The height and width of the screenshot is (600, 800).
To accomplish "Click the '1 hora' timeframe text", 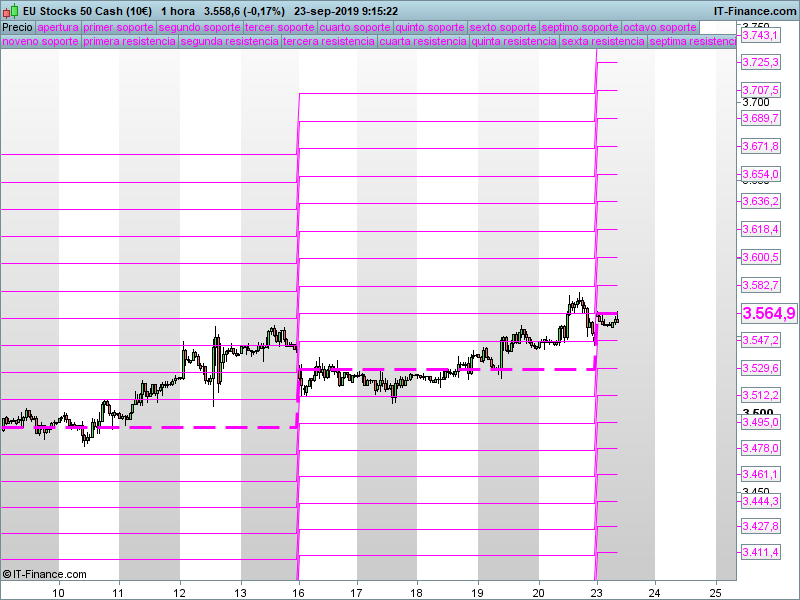I will pos(178,11).
